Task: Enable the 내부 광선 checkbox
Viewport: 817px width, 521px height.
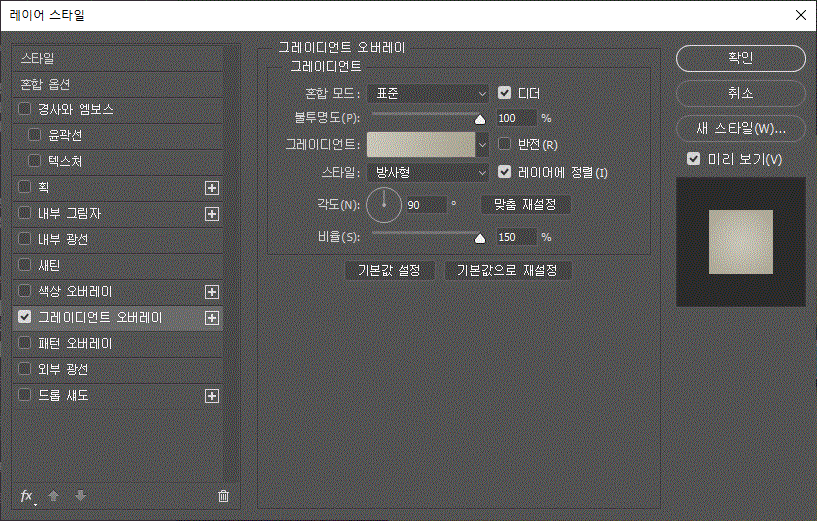Action: 24,239
